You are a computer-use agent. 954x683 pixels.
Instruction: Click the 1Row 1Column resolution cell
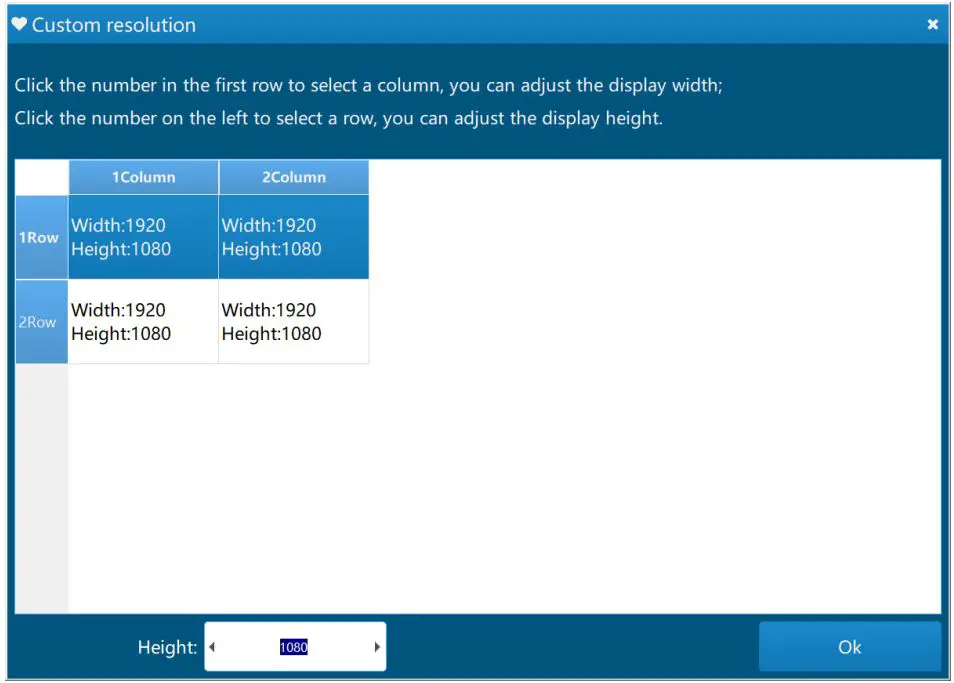coord(144,237)
